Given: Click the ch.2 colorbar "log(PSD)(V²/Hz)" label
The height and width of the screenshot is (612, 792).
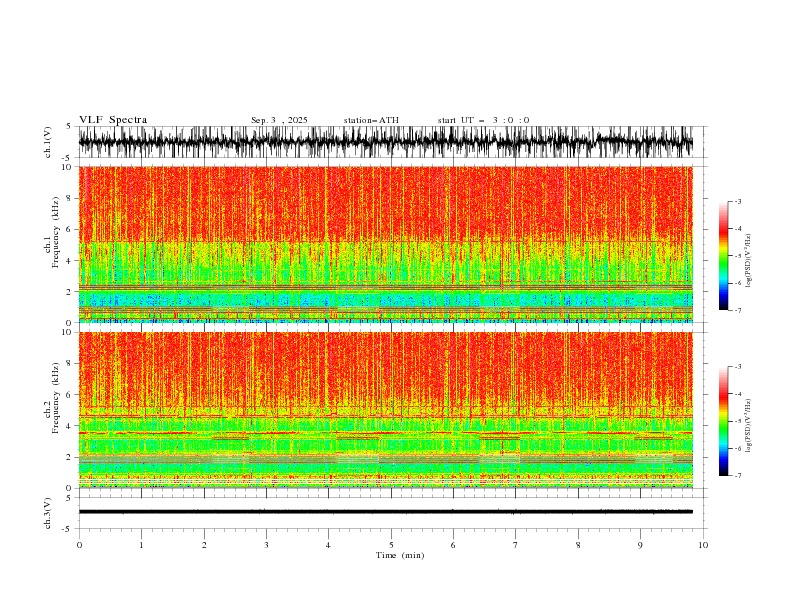Looking at the screenshot, I should (x=748, y=426).
